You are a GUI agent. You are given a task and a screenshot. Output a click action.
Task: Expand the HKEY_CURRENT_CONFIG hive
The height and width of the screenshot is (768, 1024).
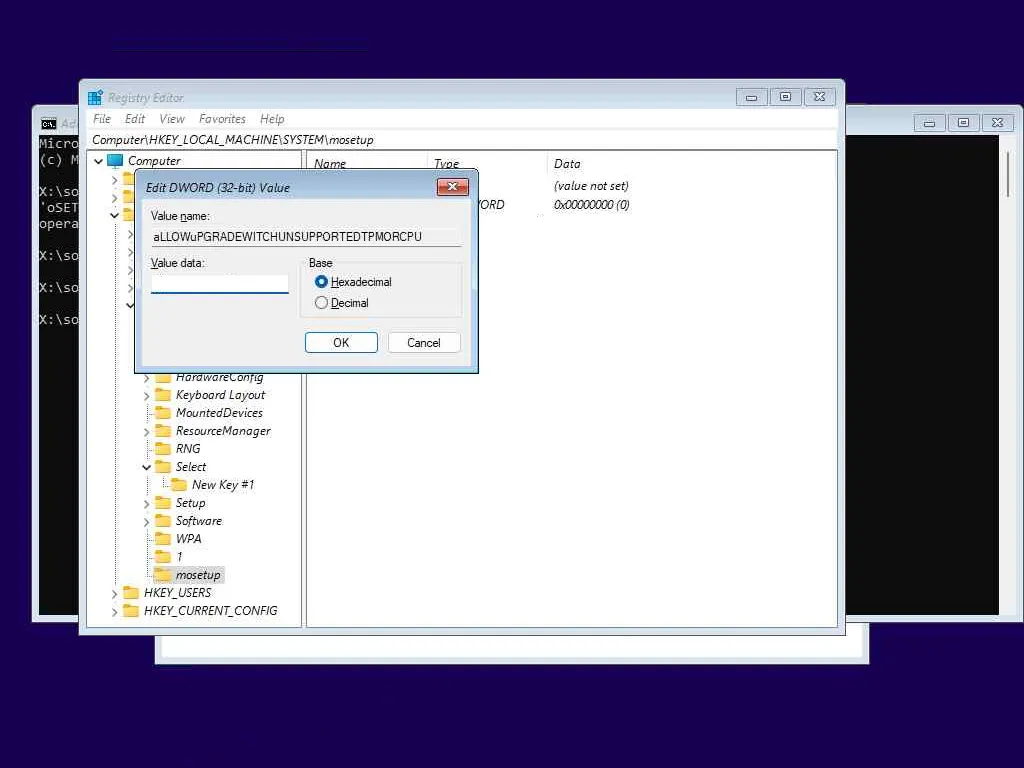(x=114, y=612)
